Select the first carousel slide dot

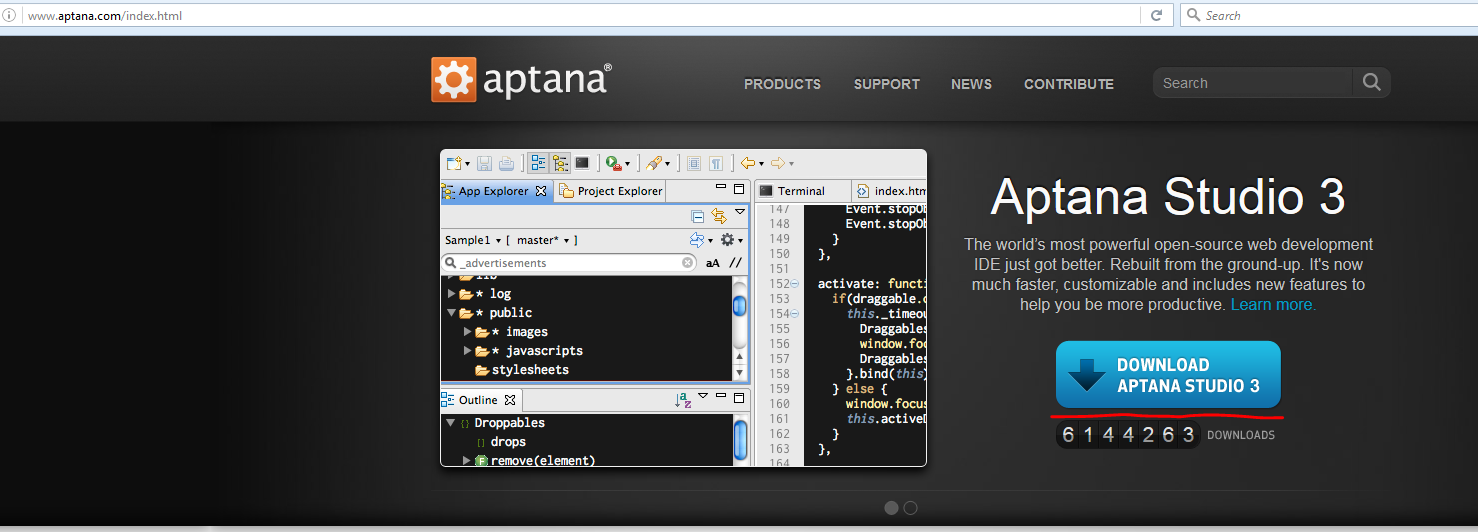click(x=891, y=508)
